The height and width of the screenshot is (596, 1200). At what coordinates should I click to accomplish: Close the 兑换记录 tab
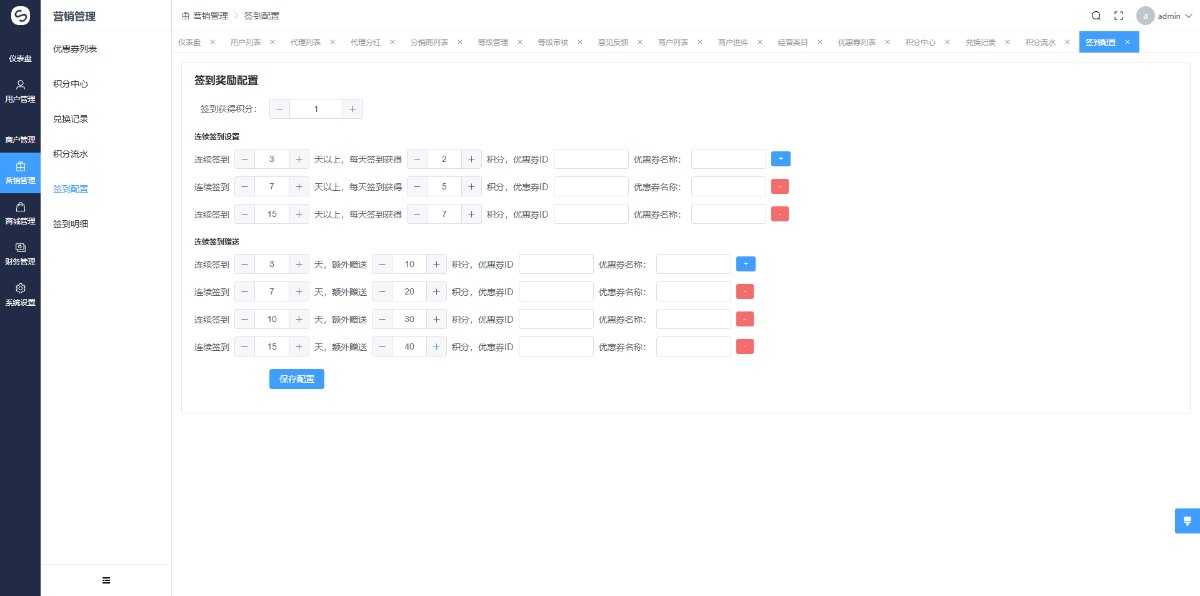[x=1008, y=42]
